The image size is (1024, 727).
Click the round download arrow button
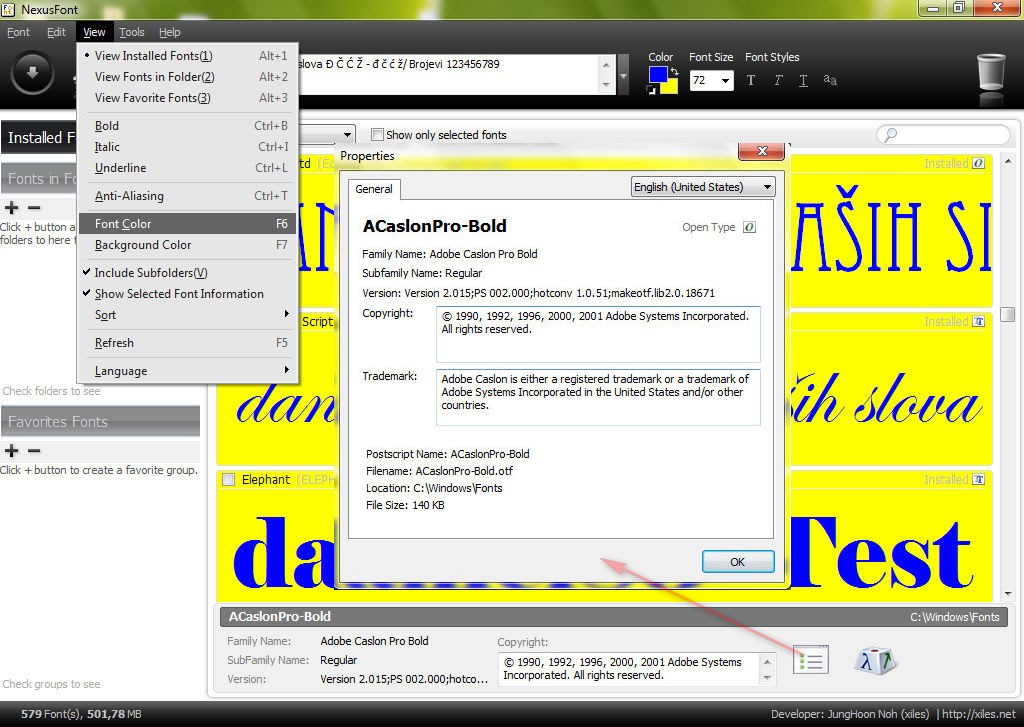pyautogui.click(x=31, y=73)
